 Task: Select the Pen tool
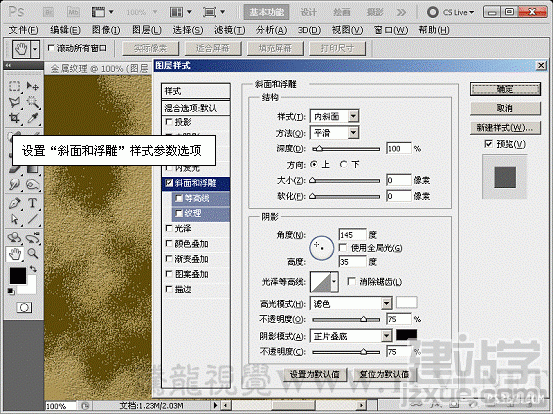point(14,203)
